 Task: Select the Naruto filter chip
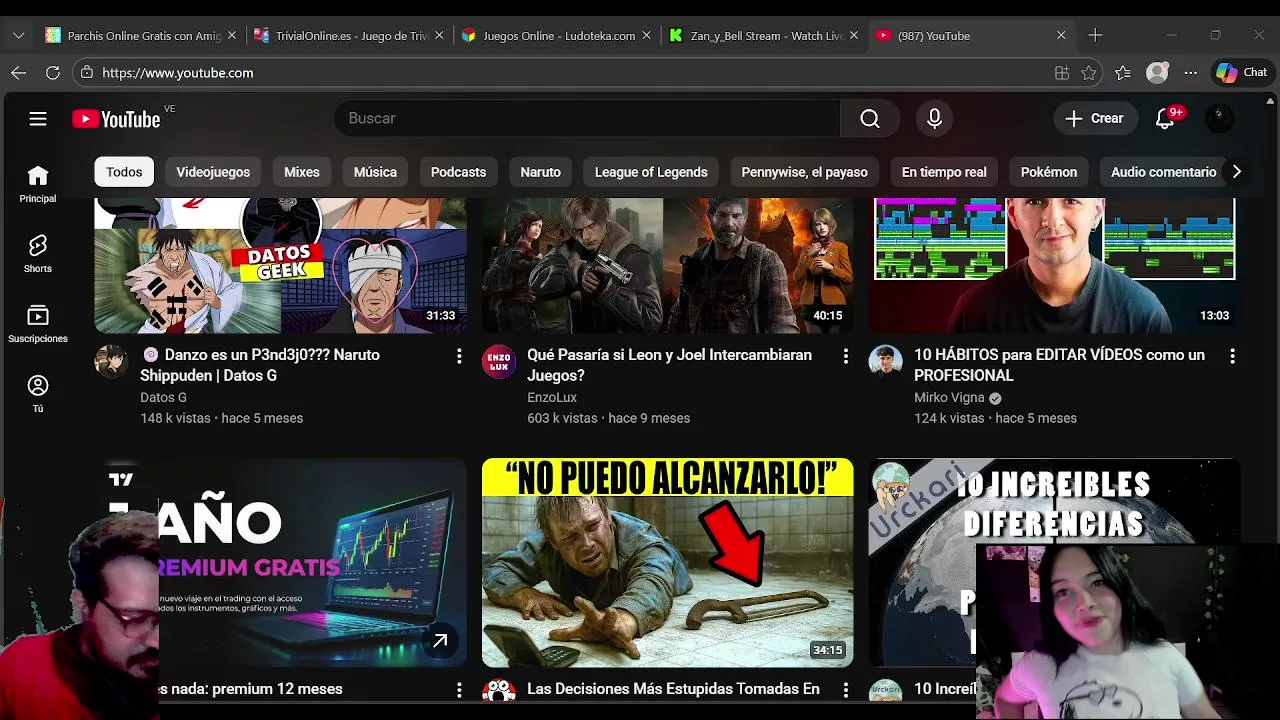[540, 172]
